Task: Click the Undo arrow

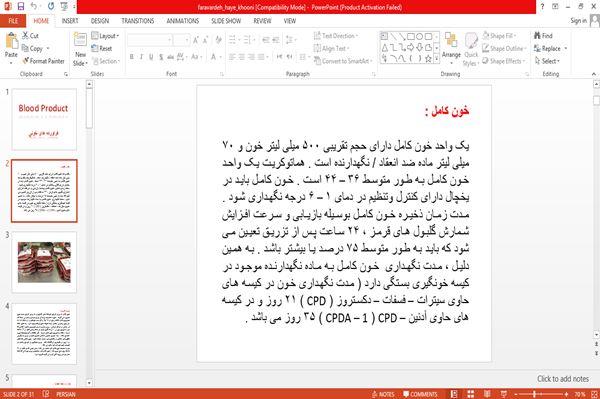Action: click(34, 7)
